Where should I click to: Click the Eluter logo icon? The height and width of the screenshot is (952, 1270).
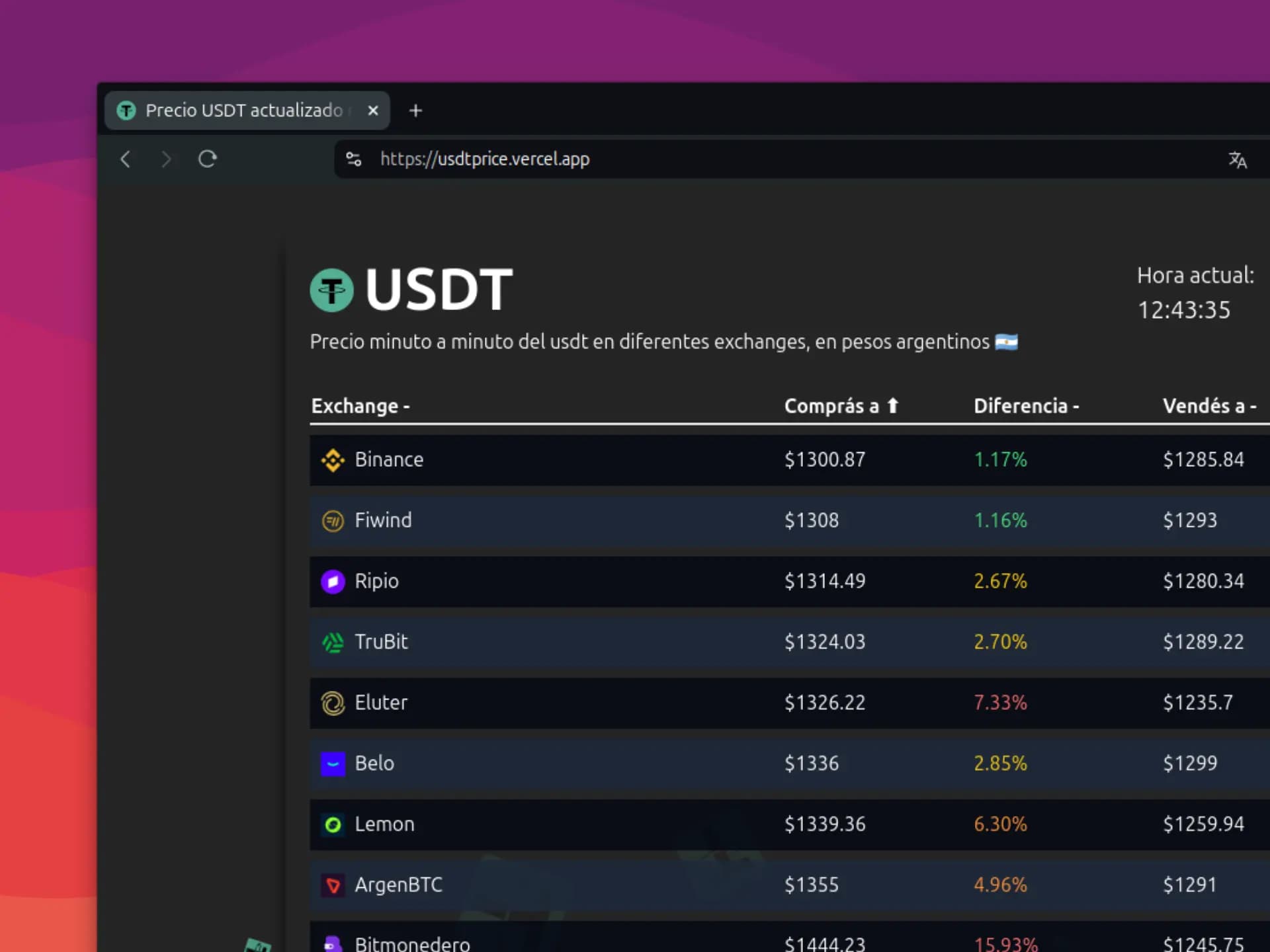pyautogui.click(x=333, y=703)
